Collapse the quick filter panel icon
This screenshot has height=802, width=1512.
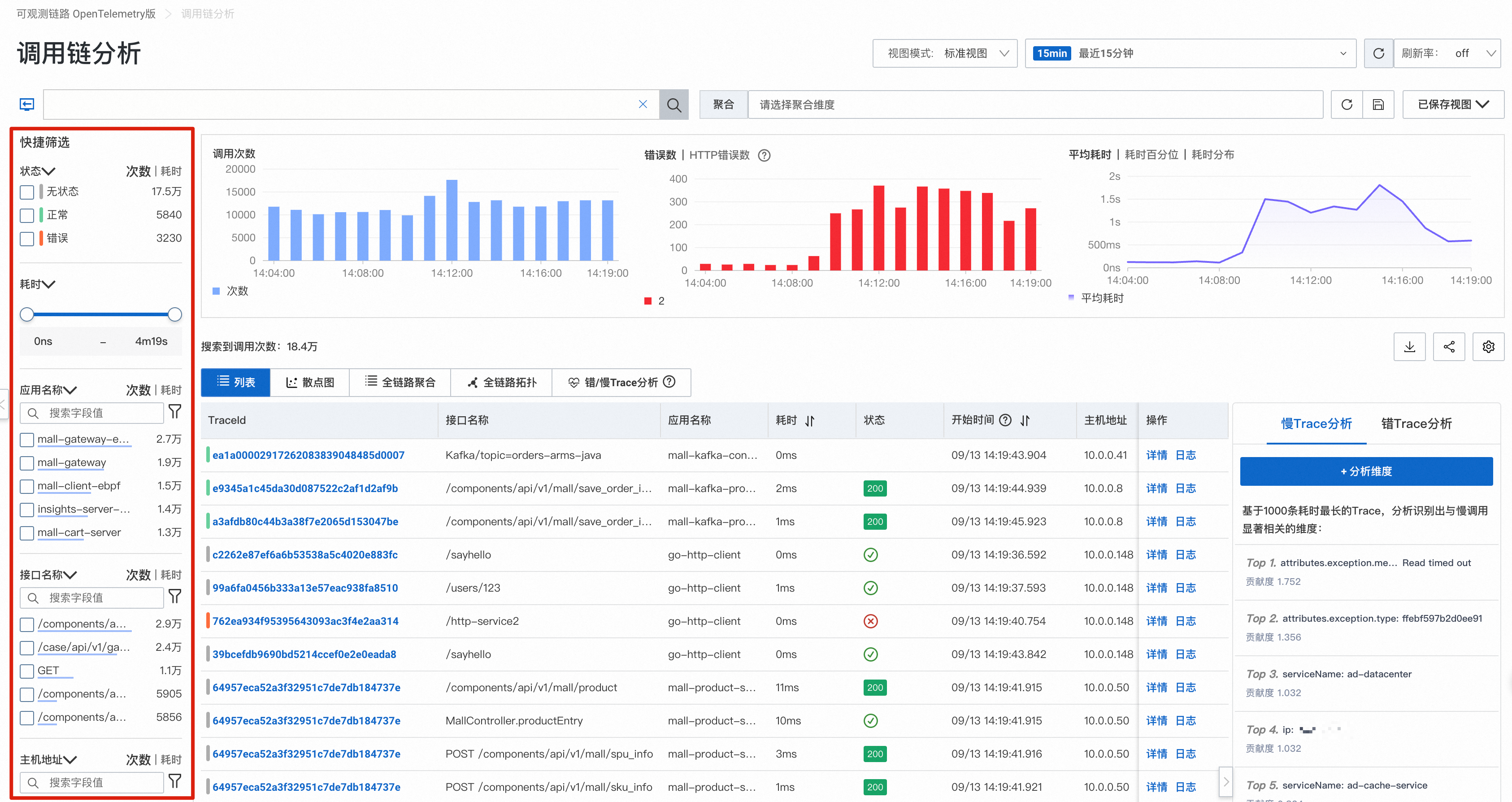point(27,105)
